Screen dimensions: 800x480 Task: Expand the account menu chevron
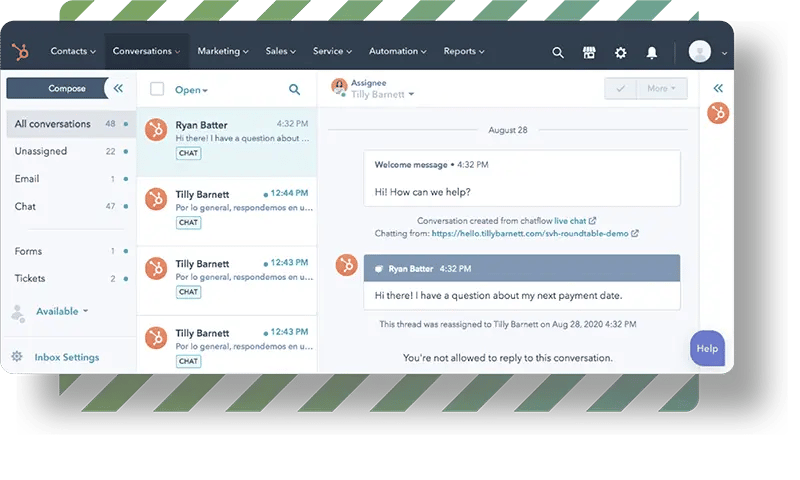tap(724, 53)
